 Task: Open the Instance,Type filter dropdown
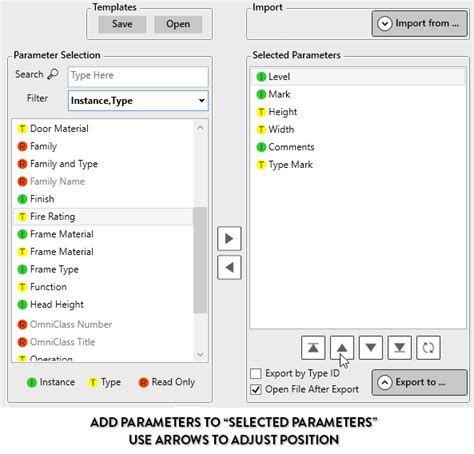click(x=138, y=101)
